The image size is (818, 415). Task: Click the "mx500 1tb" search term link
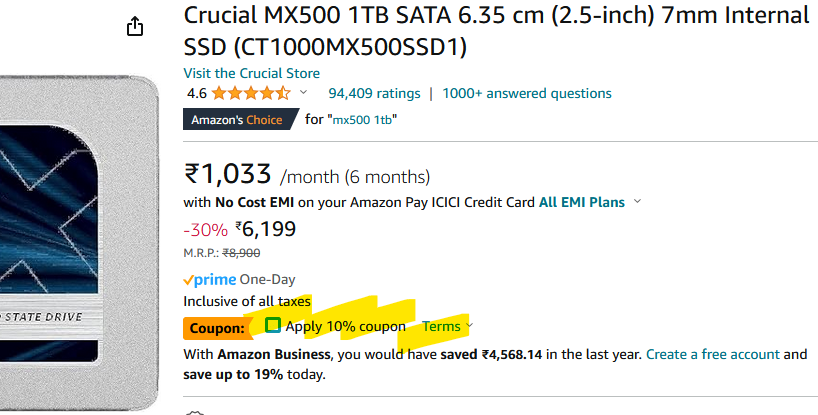pos(362,119)
